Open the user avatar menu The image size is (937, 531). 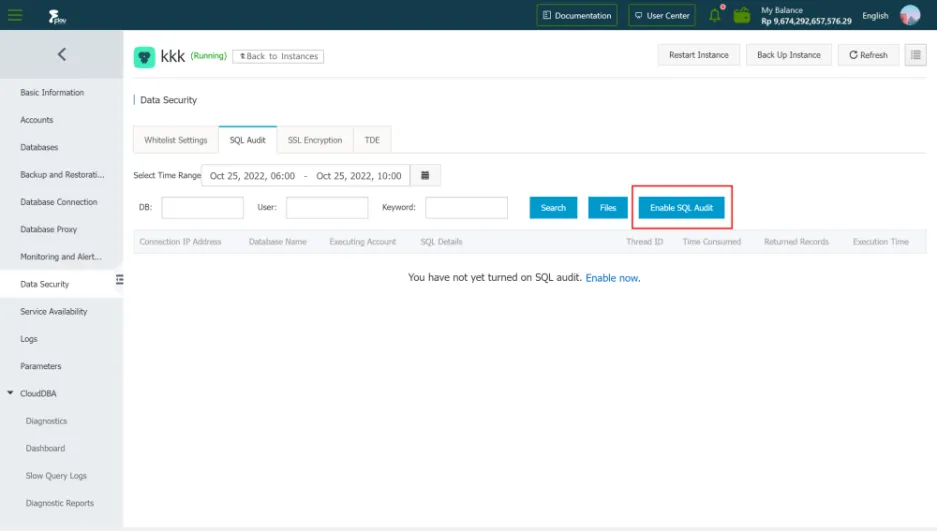[x=910, y=15]
